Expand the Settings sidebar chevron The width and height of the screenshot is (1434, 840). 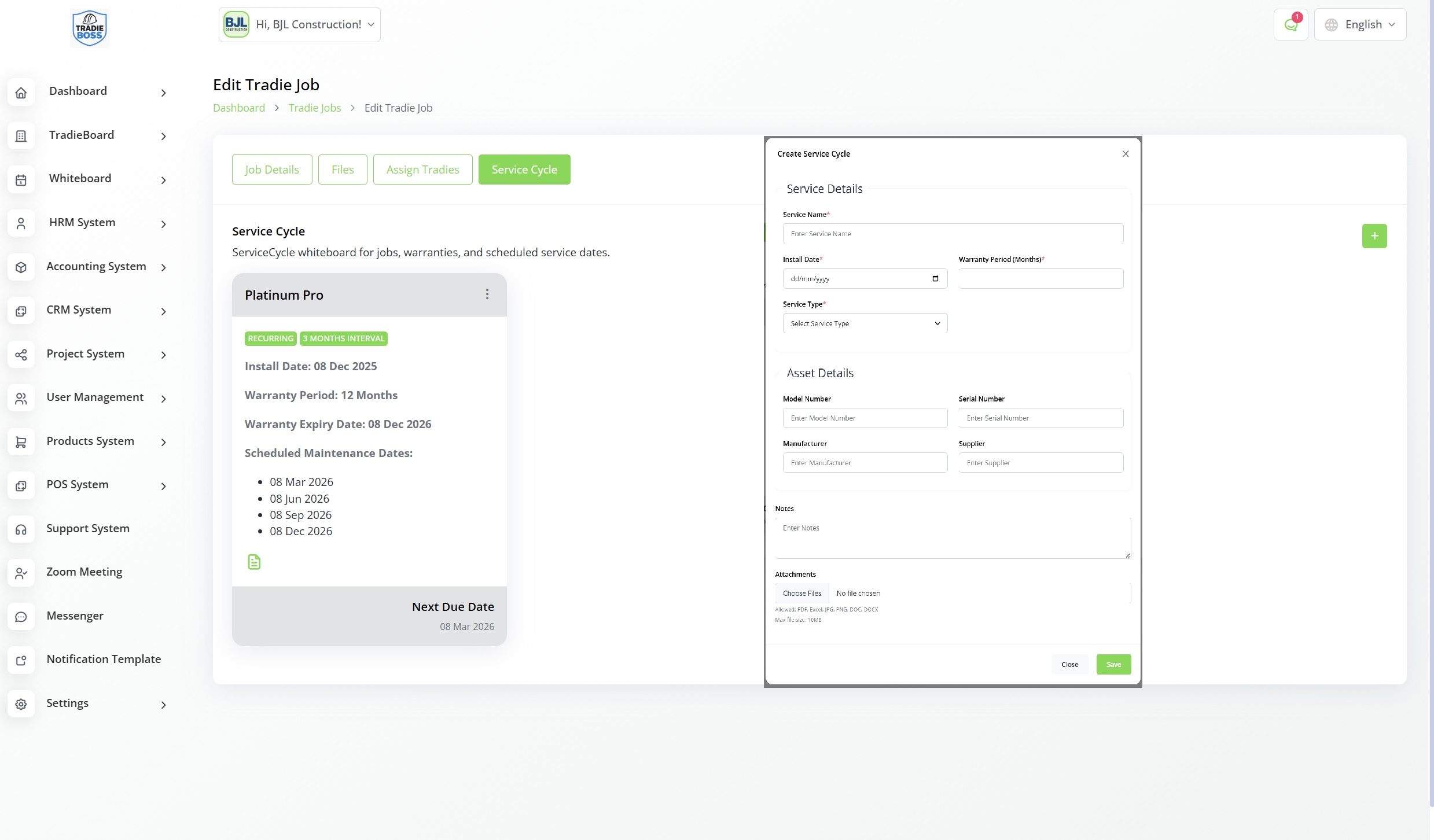tap(164, 705)
